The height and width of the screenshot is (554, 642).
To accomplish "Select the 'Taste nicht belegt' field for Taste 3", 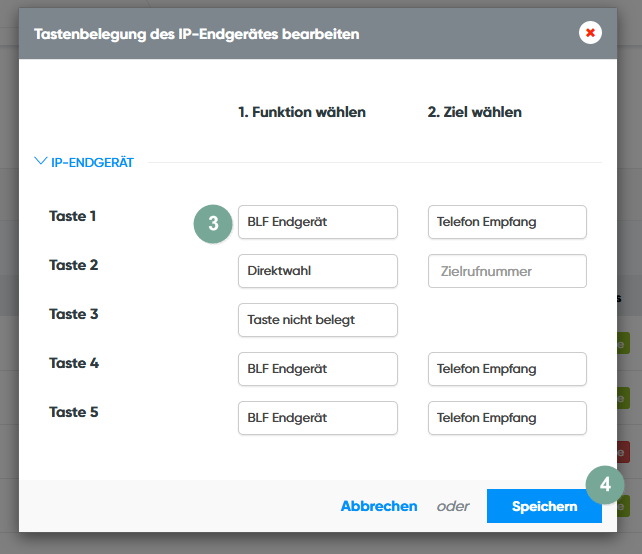I will pyautogui.click(x=317, y=320).
